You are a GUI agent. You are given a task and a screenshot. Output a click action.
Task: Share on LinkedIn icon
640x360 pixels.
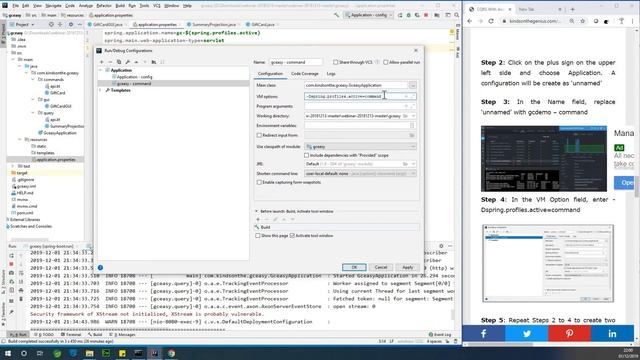[x=612, y=333]
